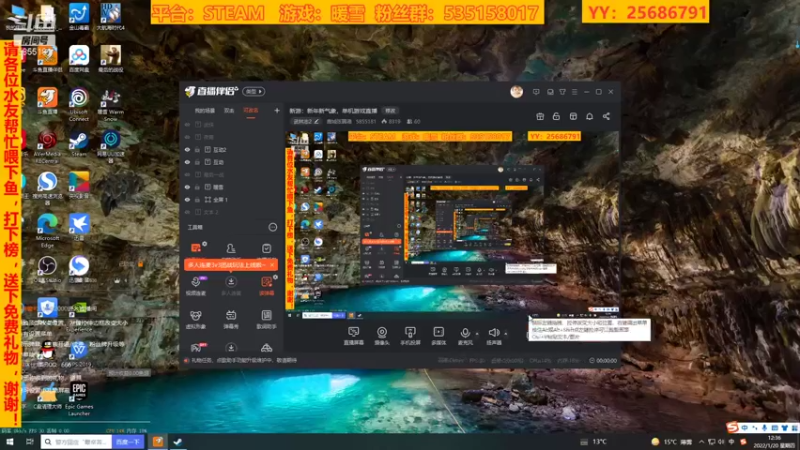The height and width of the screenshot is (450, 800).
Task: Click the 百度一下 search button
Action: 128,442
